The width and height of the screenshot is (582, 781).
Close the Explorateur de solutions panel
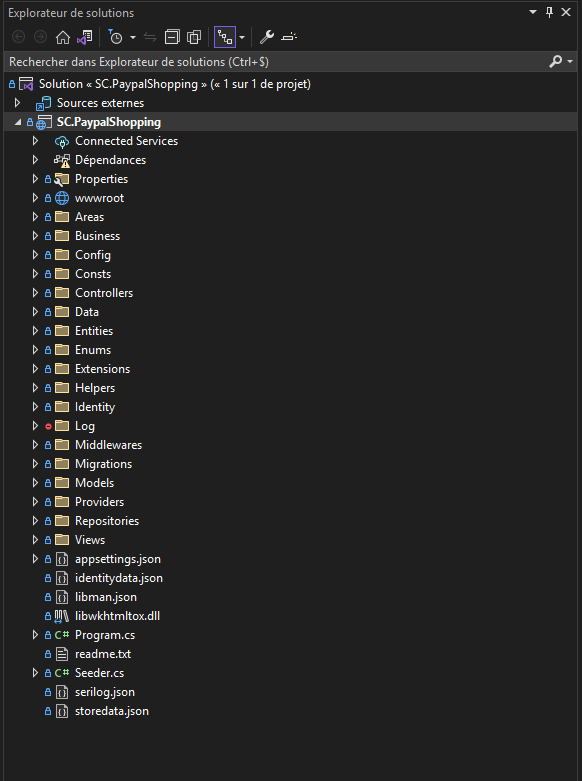point(566,12)
